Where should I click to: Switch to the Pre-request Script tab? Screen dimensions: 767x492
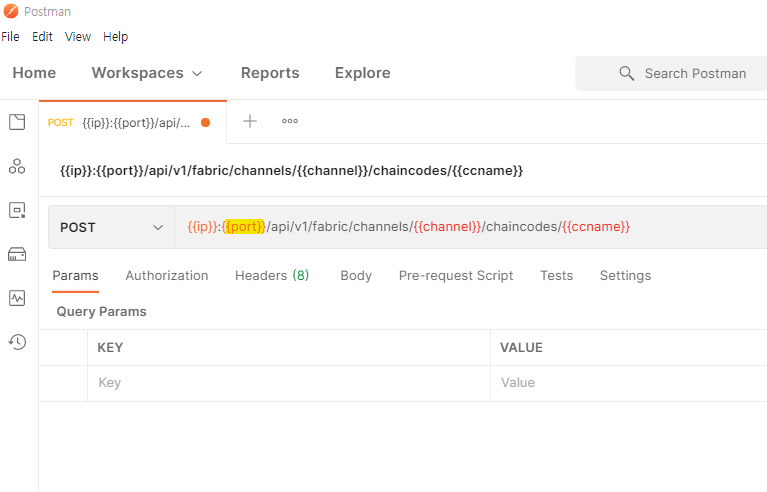click(456, 276)
